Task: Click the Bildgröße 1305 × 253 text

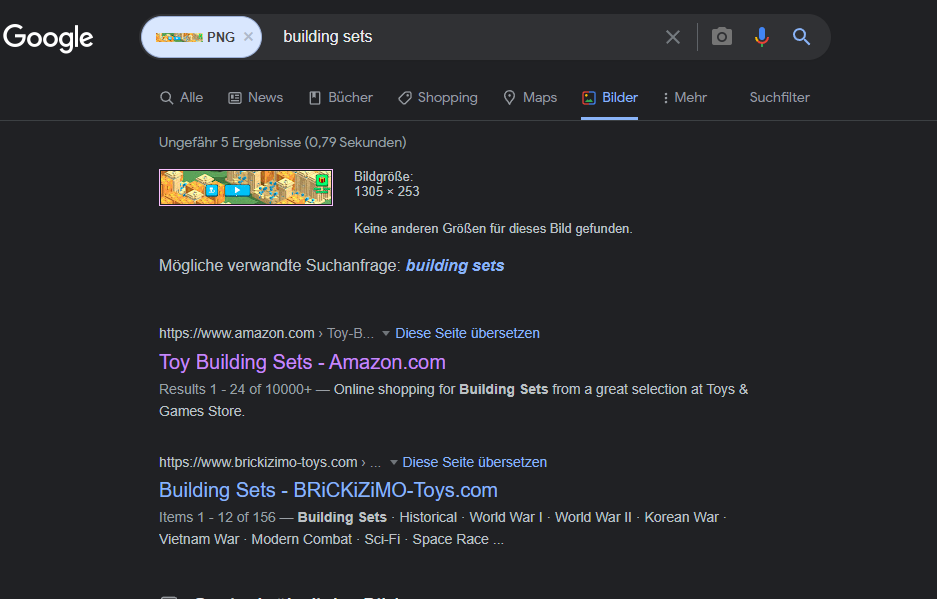Action: tap(387, 184)
